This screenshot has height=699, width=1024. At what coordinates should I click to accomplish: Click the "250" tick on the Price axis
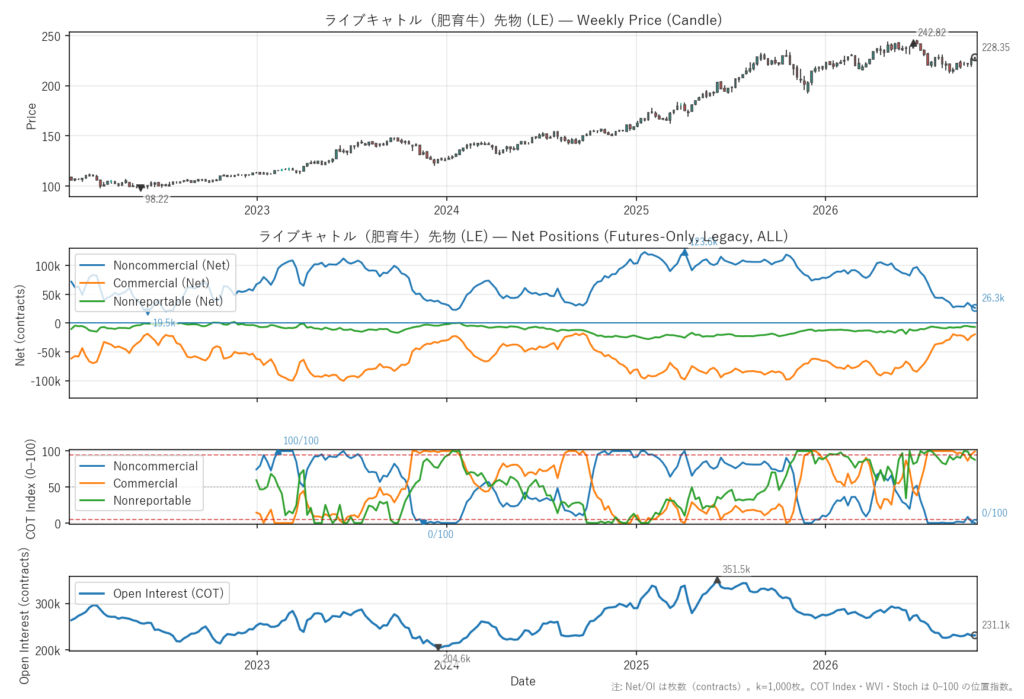coord(51,37)
